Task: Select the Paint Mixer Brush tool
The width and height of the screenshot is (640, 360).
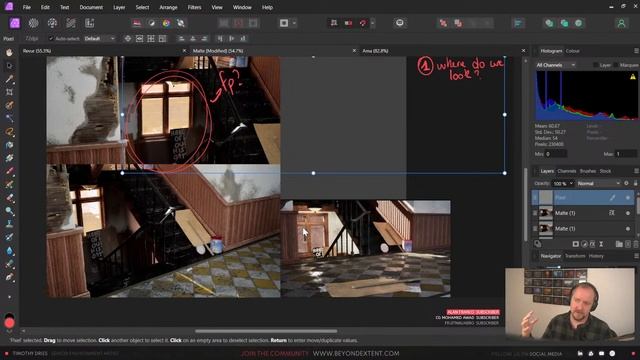Action: pos(9,184)
